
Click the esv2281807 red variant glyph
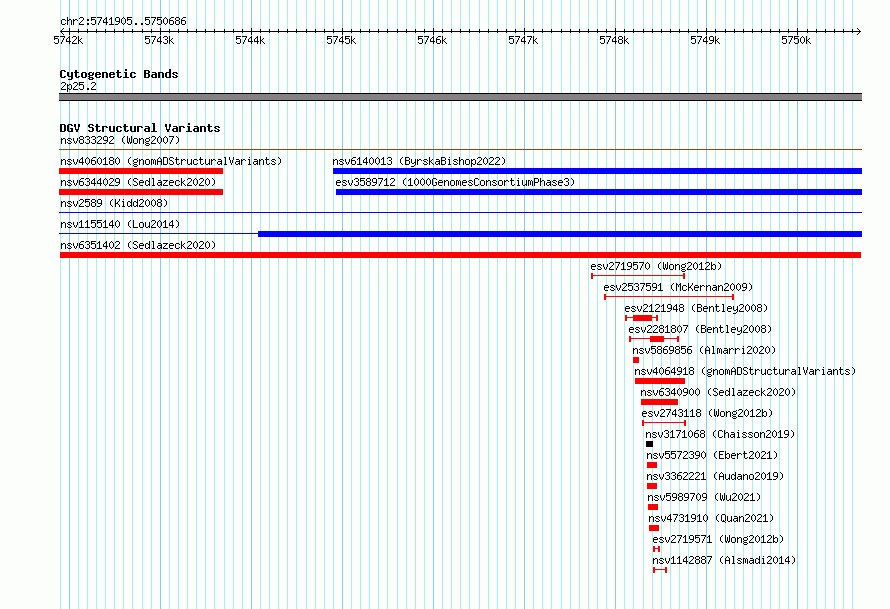(654, 339)
